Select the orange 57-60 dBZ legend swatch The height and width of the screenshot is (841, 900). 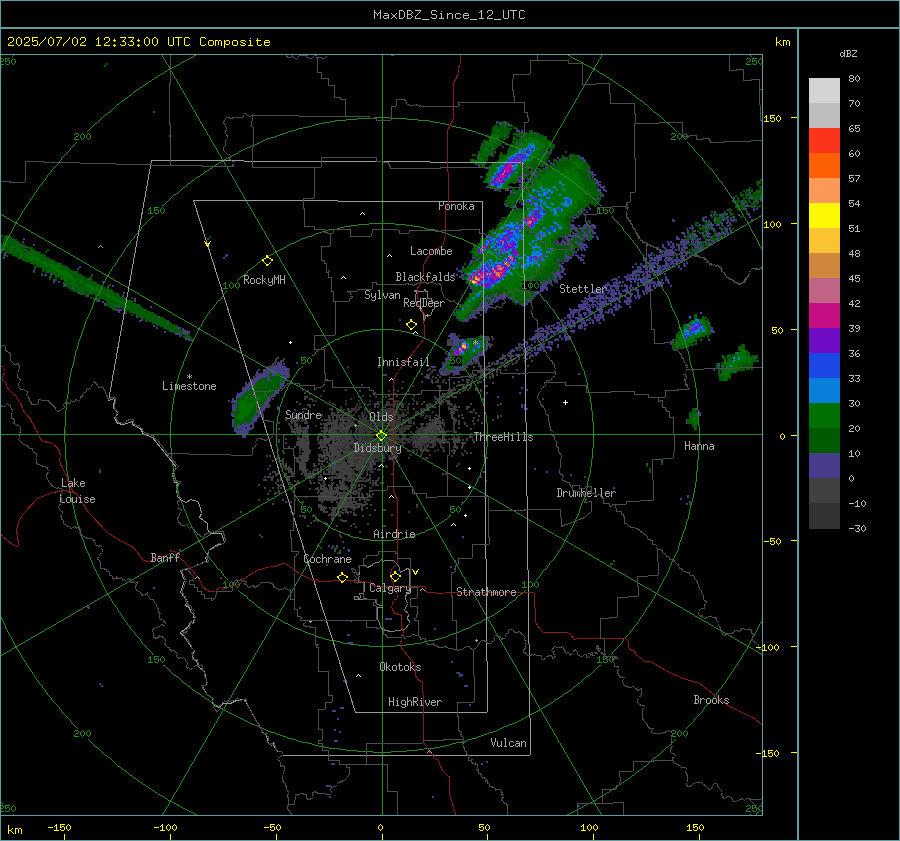(824, 165)
